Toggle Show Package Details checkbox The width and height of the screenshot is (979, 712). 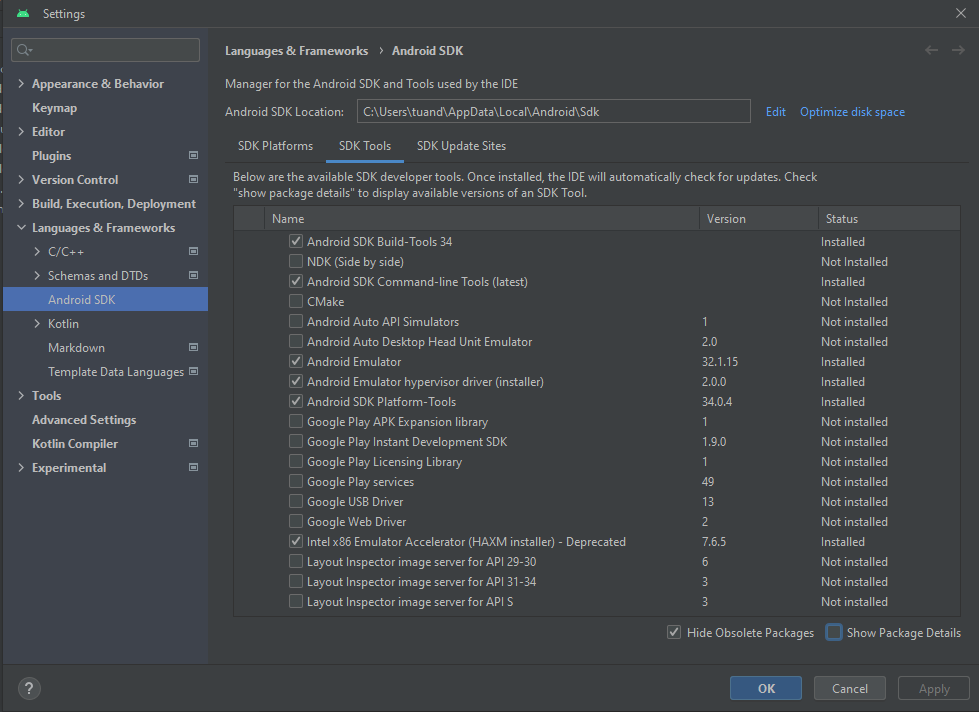coord(834,632)
